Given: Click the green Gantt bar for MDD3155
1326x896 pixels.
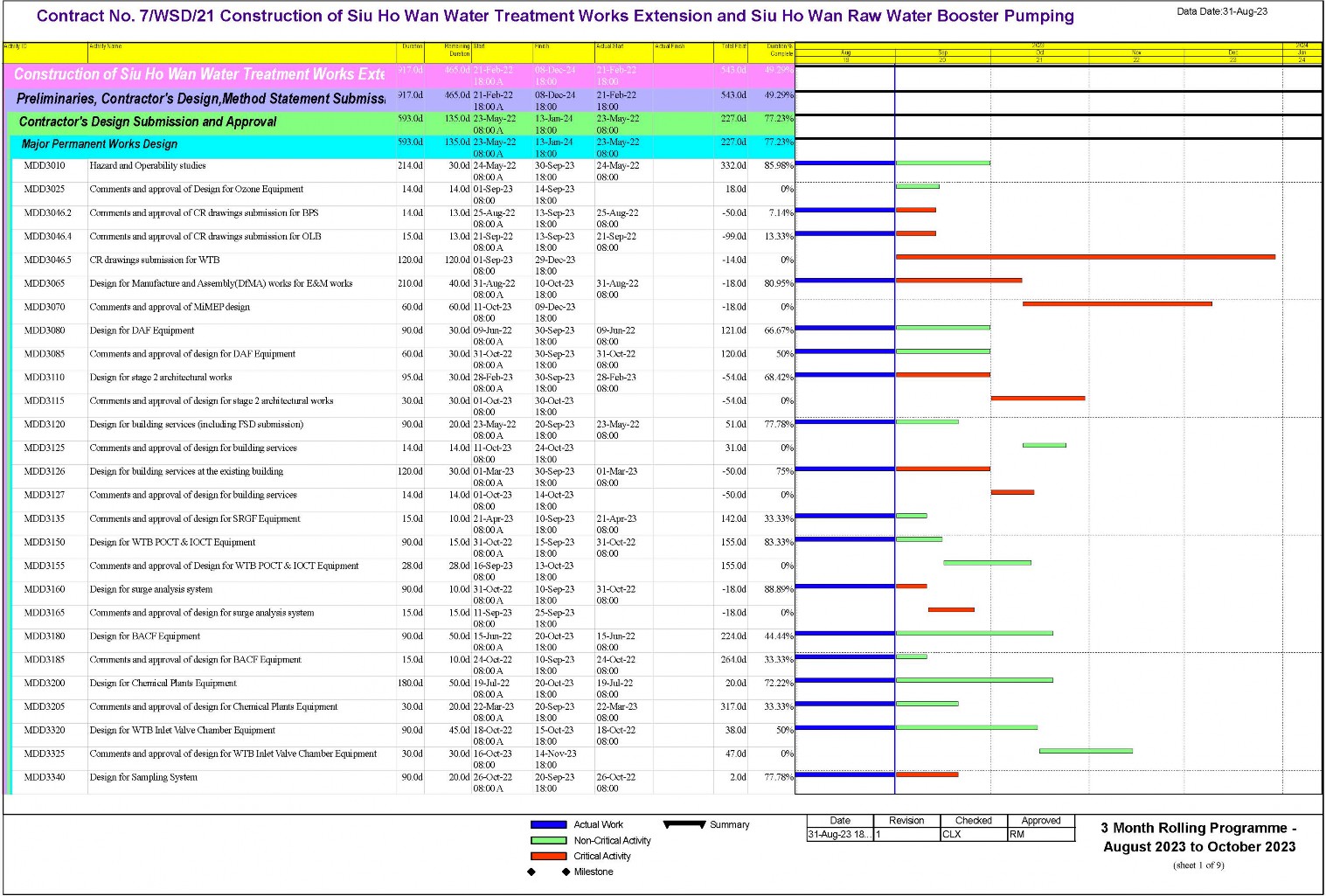Looking at the screenshot, I should coord(987,563).
